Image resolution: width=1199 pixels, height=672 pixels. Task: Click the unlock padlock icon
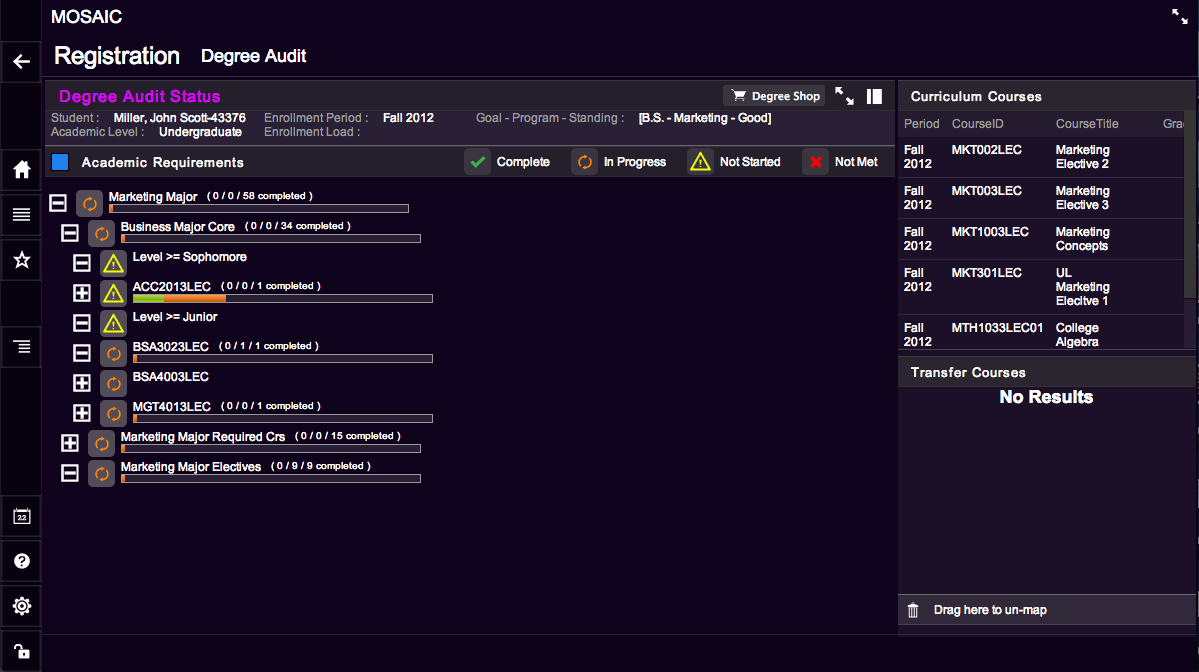coord(21,650)
